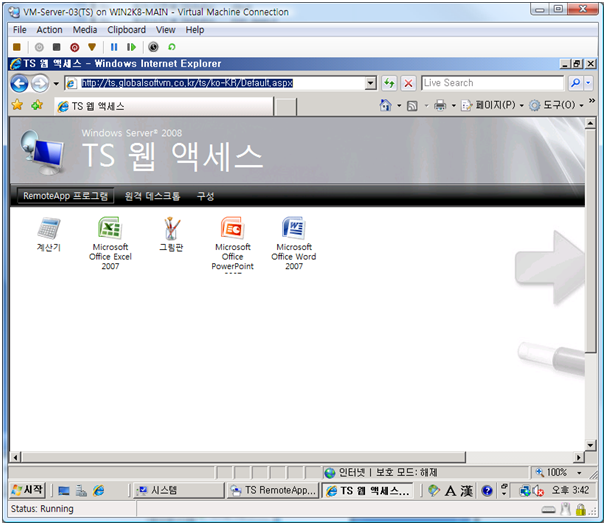Expand the IE toolbar chevron overflow
Viewport: 606px width, 525px height.
tap(592, 101)
